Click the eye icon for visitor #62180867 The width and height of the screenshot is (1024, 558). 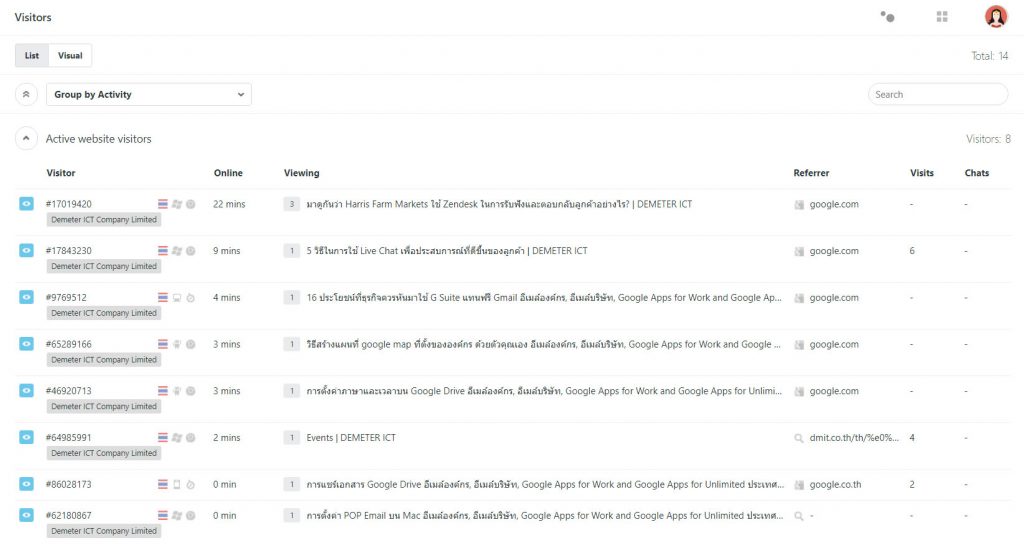pos(26,515)
